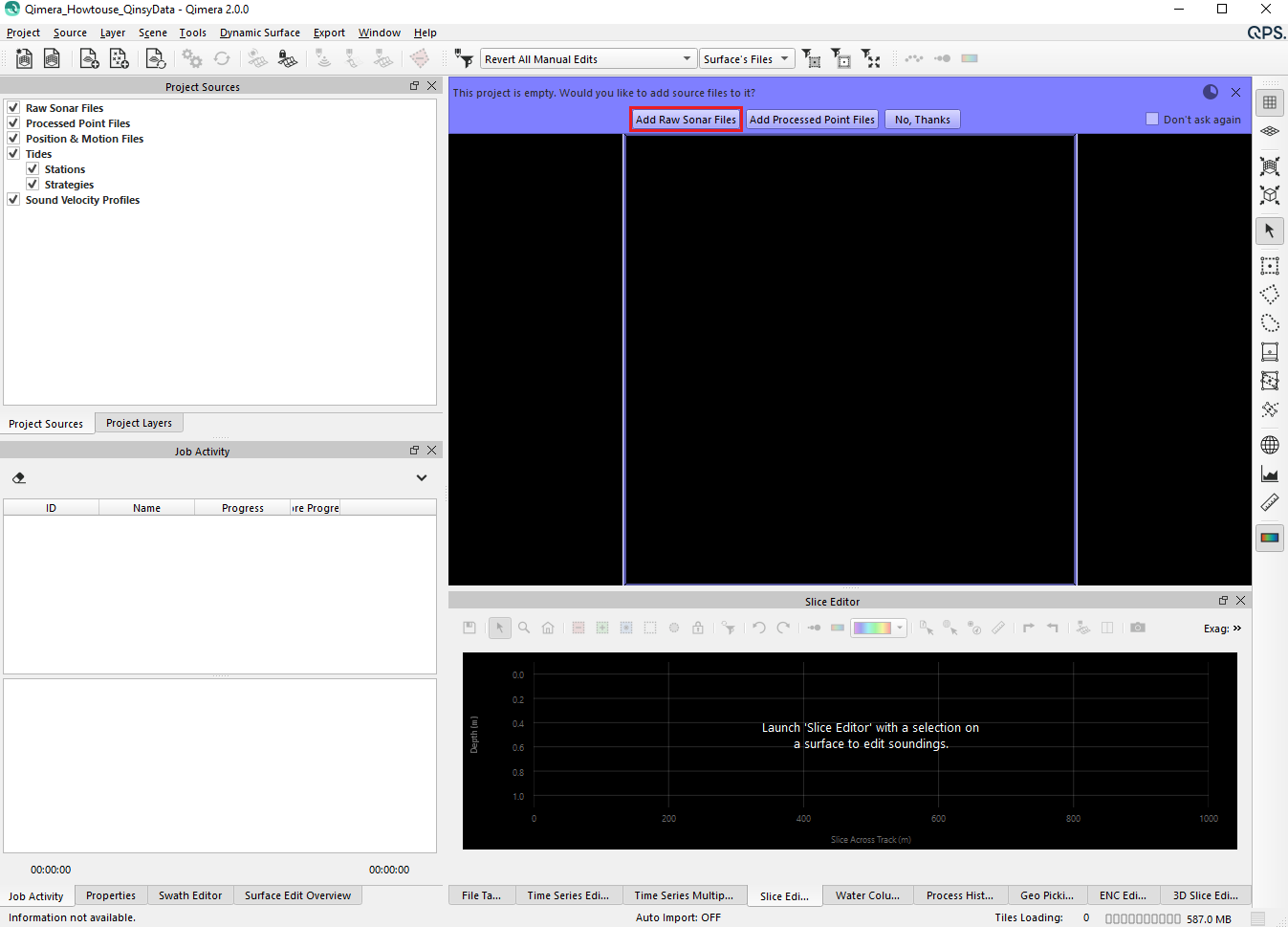Switch to the Project Layers tab

pyautogui.click(x=139, y=423)
